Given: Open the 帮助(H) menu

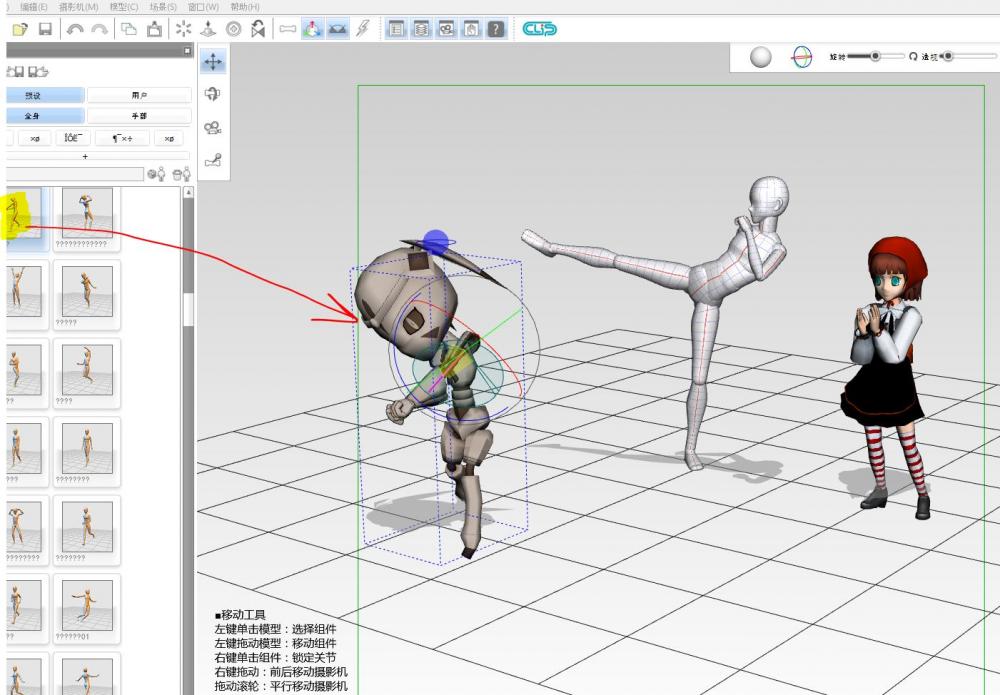Looking at the screenshot, I should tap(245, 7).
